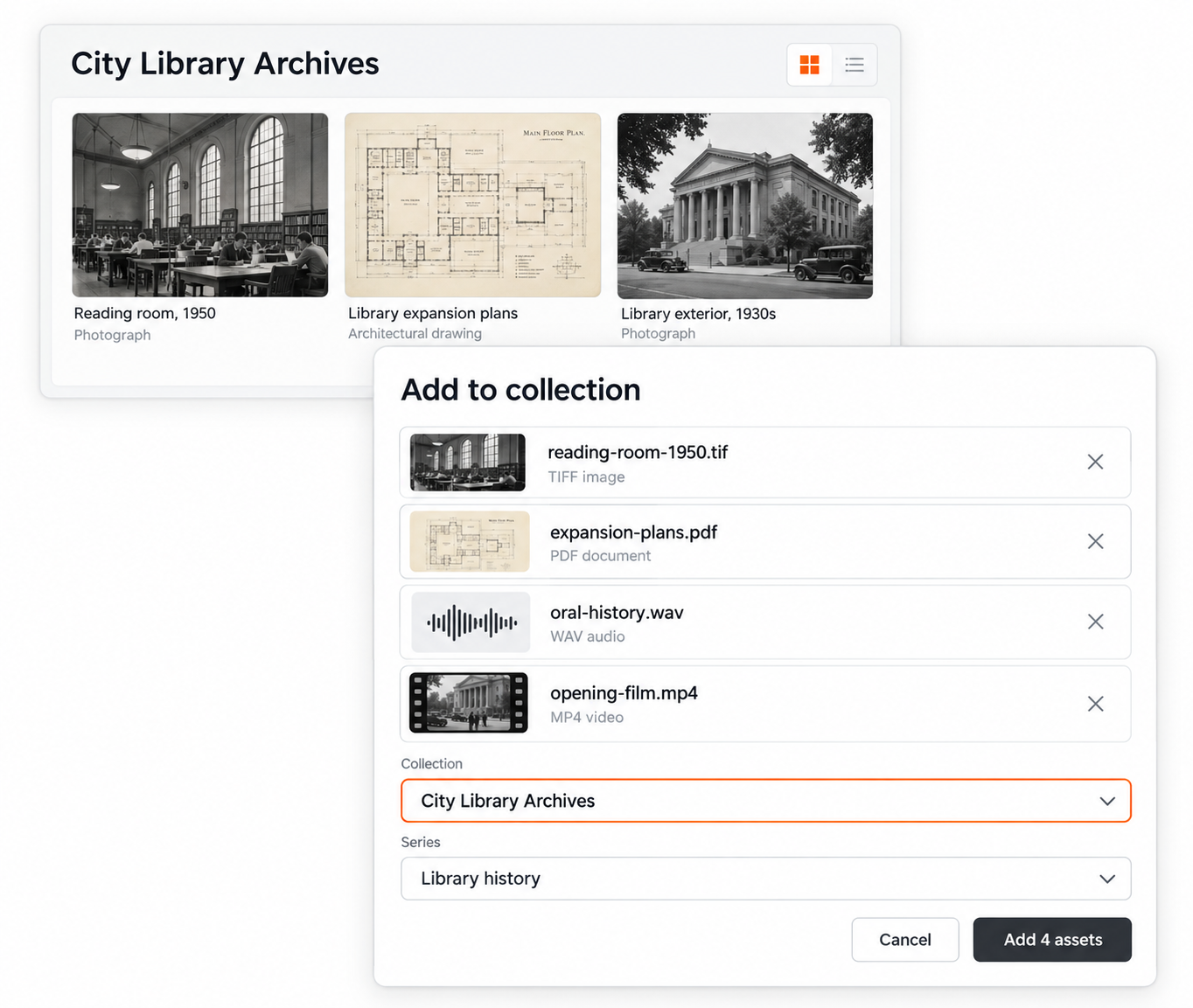Click the expansion-plans.pdf preview thumbnail
Screen dimensions: 1193x1008
coord(470,541)
